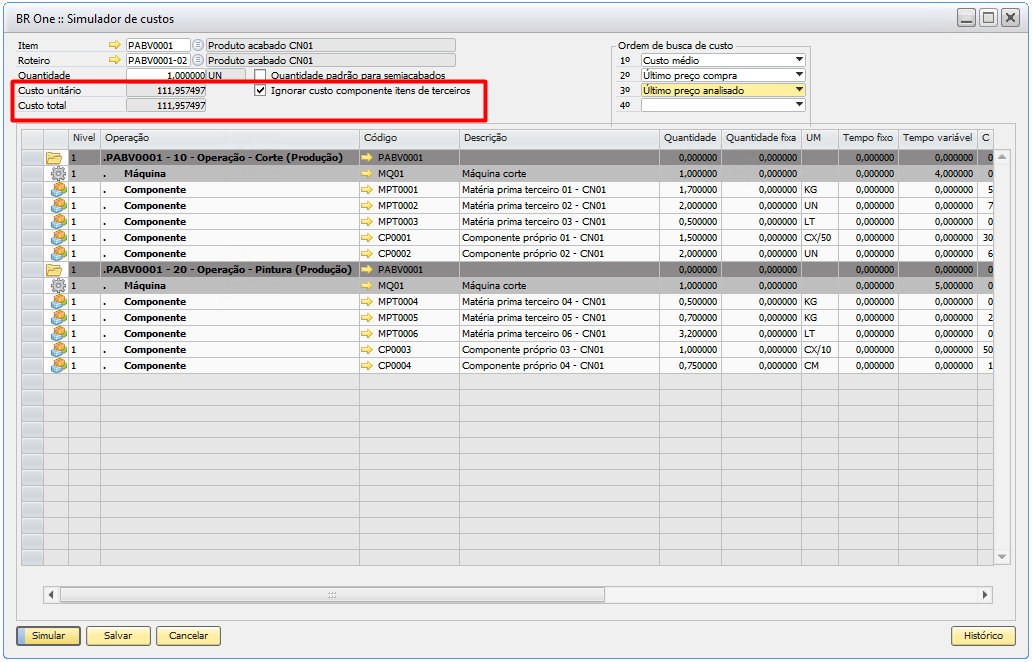Image resolution: width=1032 pixels, height=662 pixels.
Task: Open the item chooser icon beside PABV0001
Action: [x=197, y=45]
